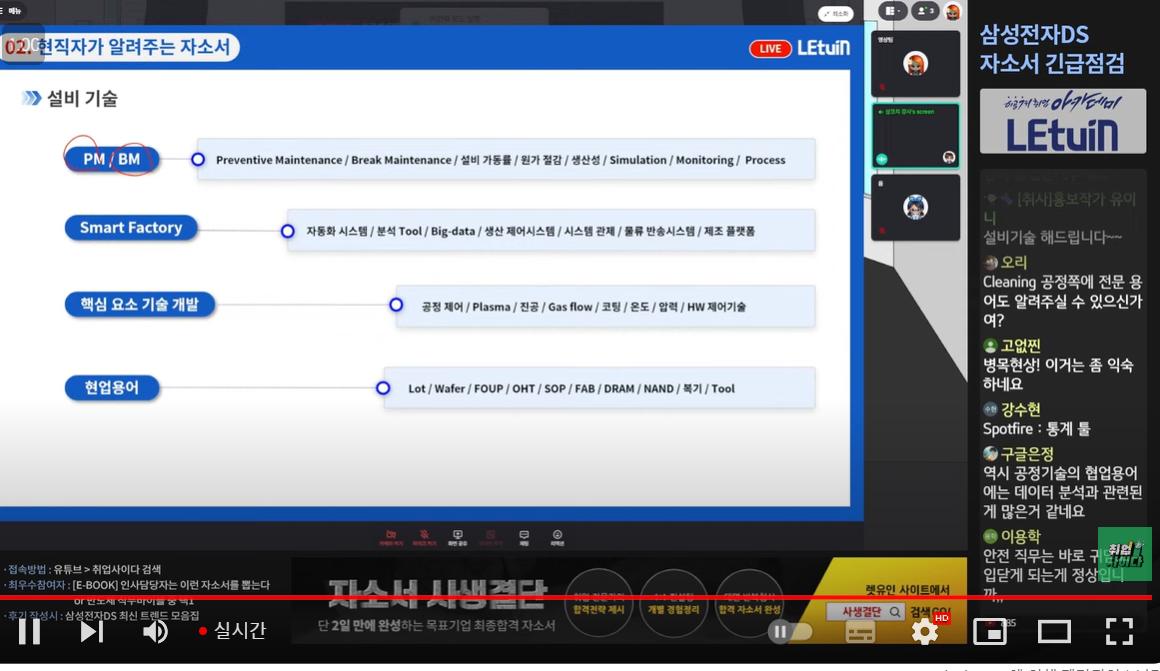This screenshot has width=1160, height=671.
Task: Click the Smart Factory pill on the slide
Action: pos(131,227)
